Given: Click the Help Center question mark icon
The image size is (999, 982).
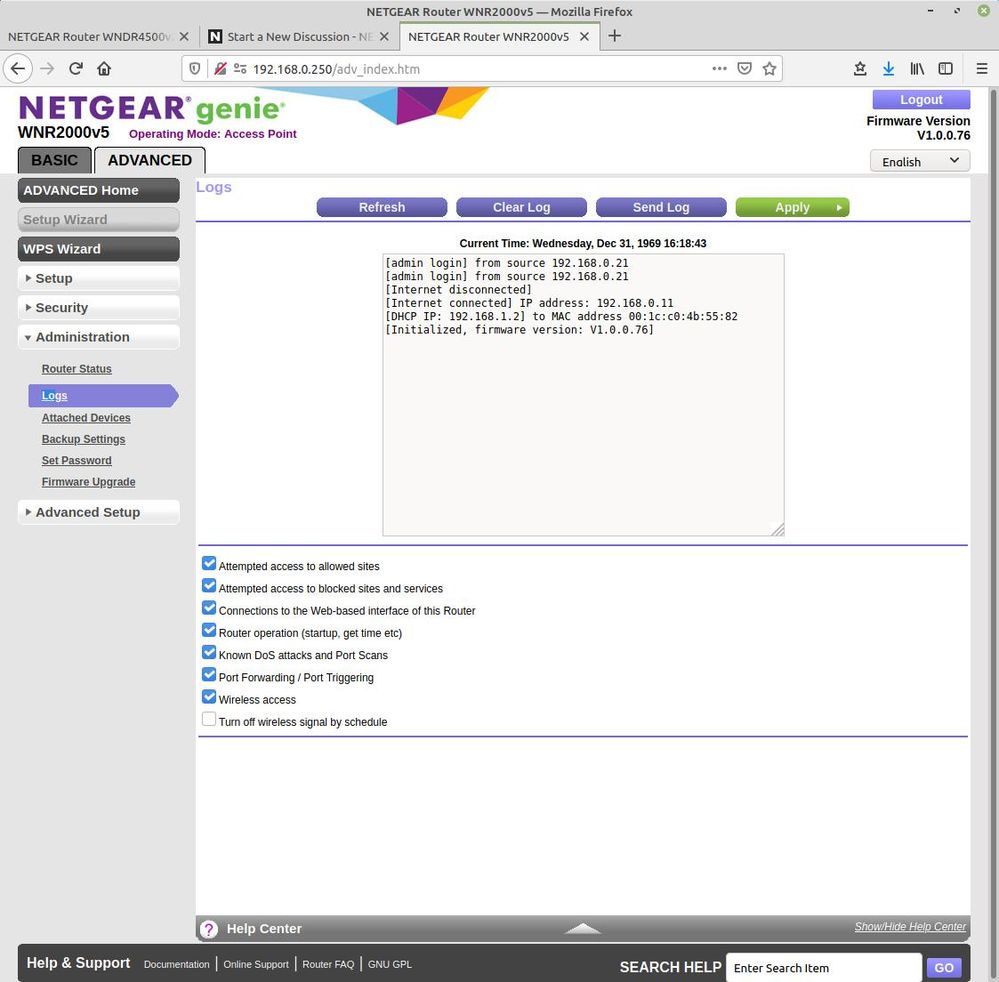Looking at the screenshot, I should [209, 929].
